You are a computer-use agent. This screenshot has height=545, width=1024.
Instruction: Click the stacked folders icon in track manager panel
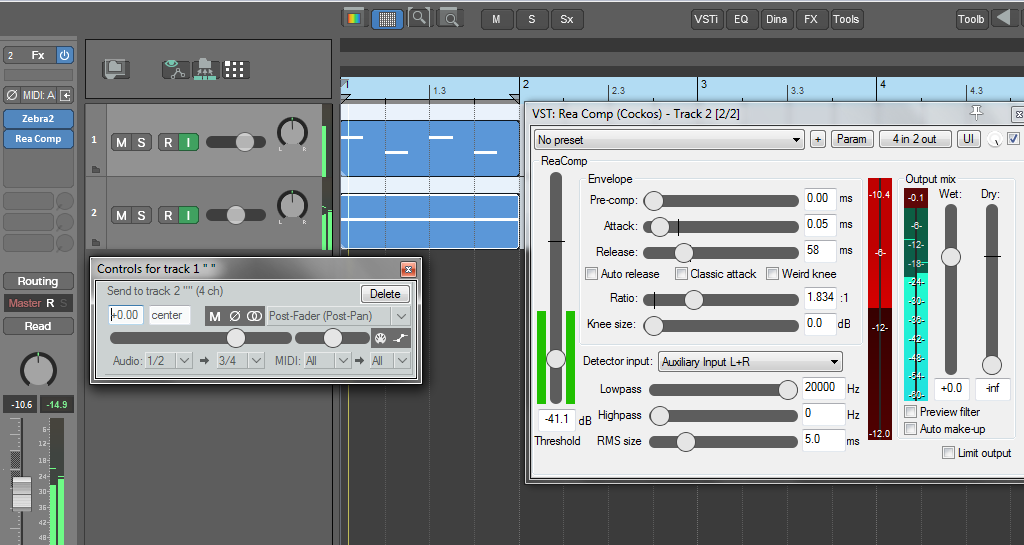pos(116,69)
